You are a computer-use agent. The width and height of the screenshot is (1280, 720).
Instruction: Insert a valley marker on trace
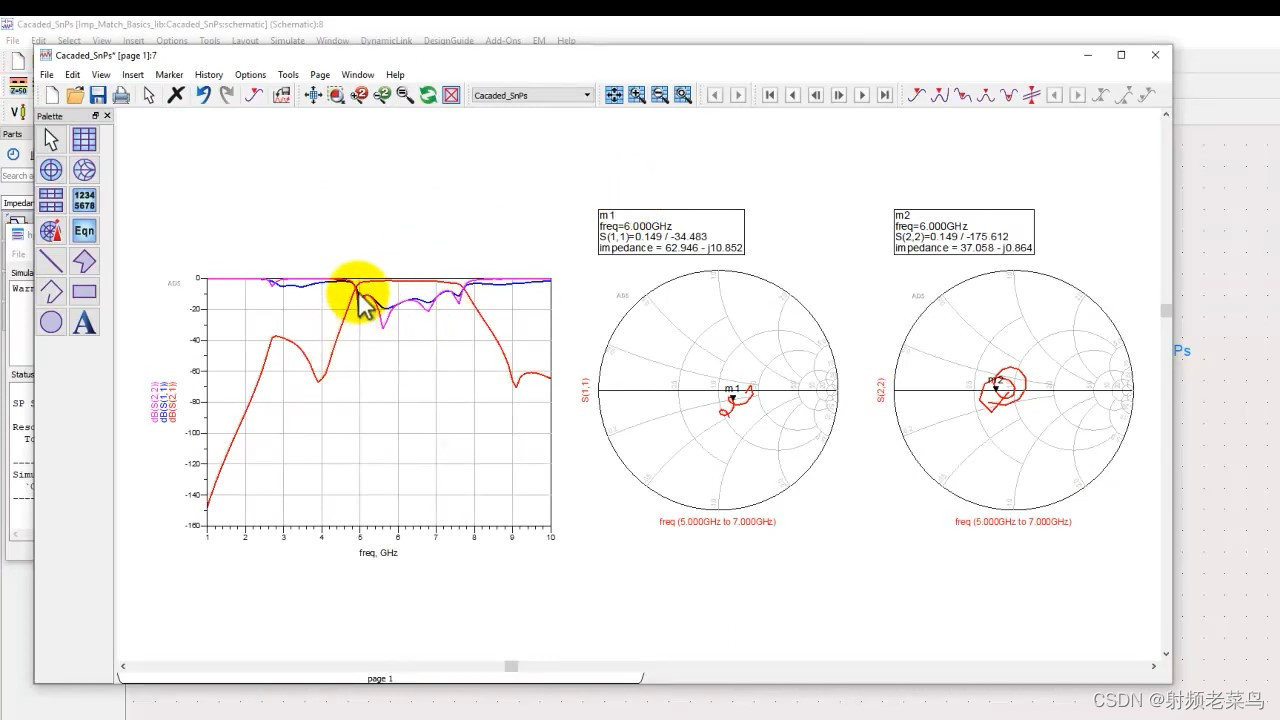click(x=962, y=95)
